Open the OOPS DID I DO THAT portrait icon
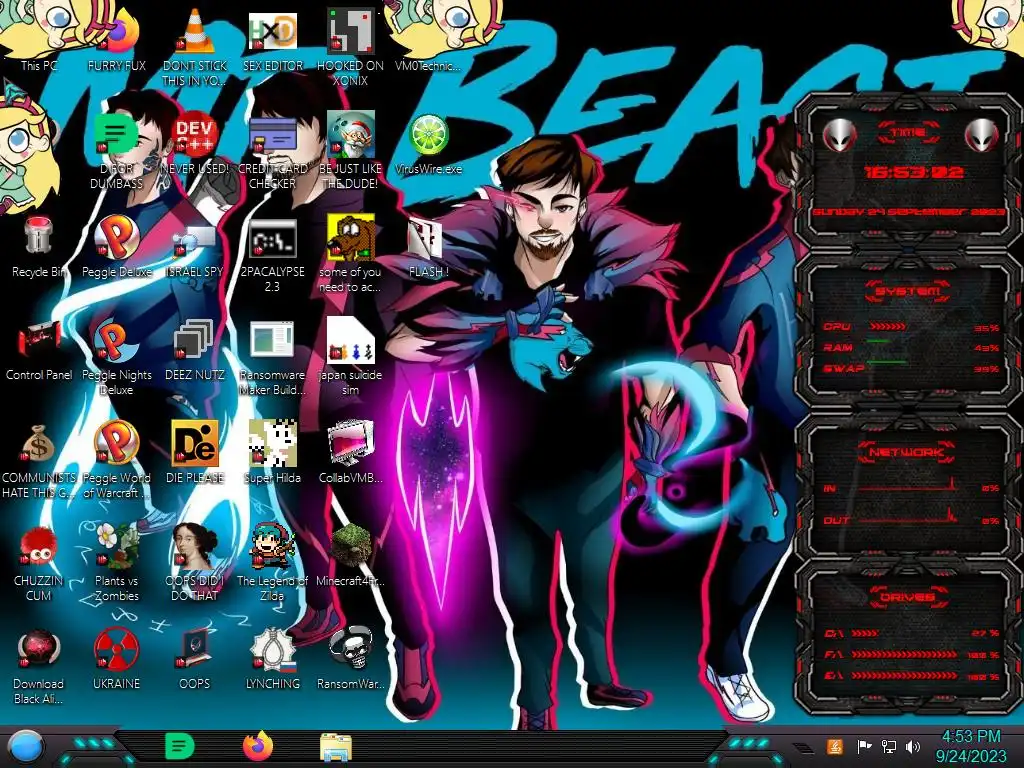Screen dimensions: 1024x768 coord(195,563)
